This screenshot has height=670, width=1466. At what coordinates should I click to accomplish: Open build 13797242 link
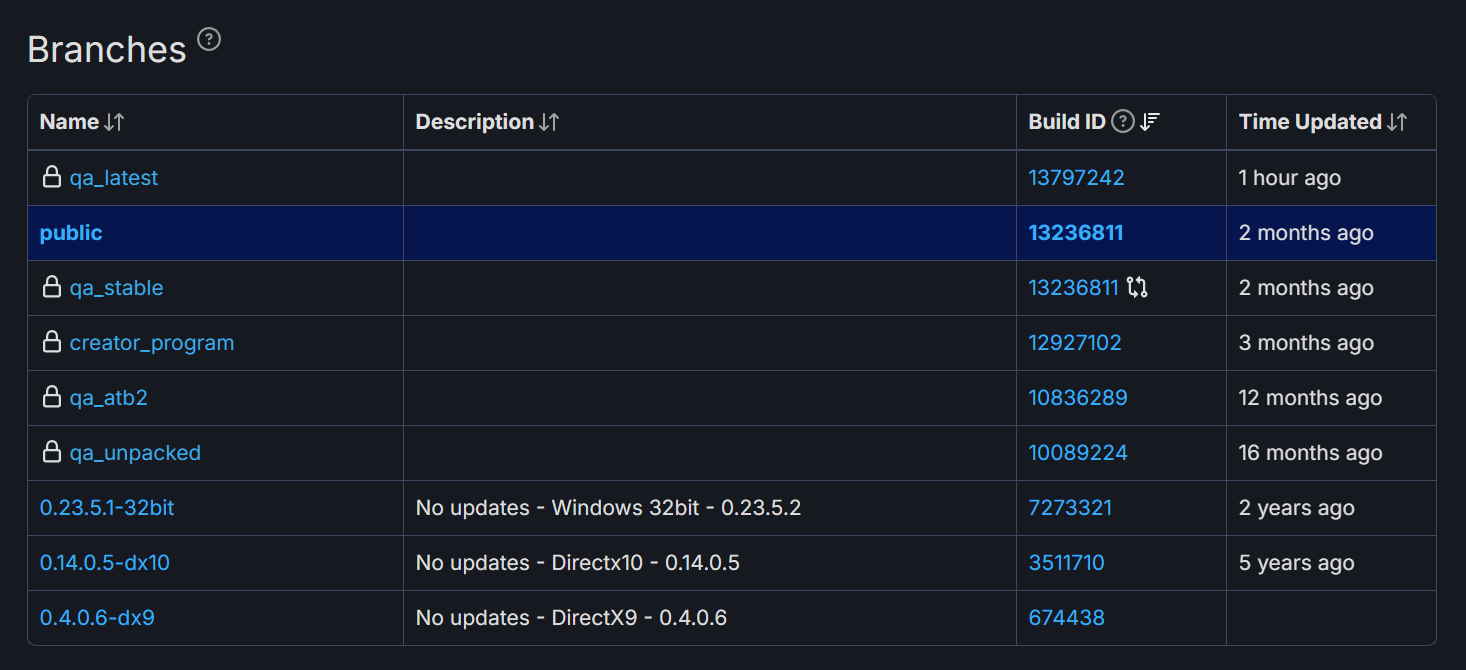click(1076, 178)
